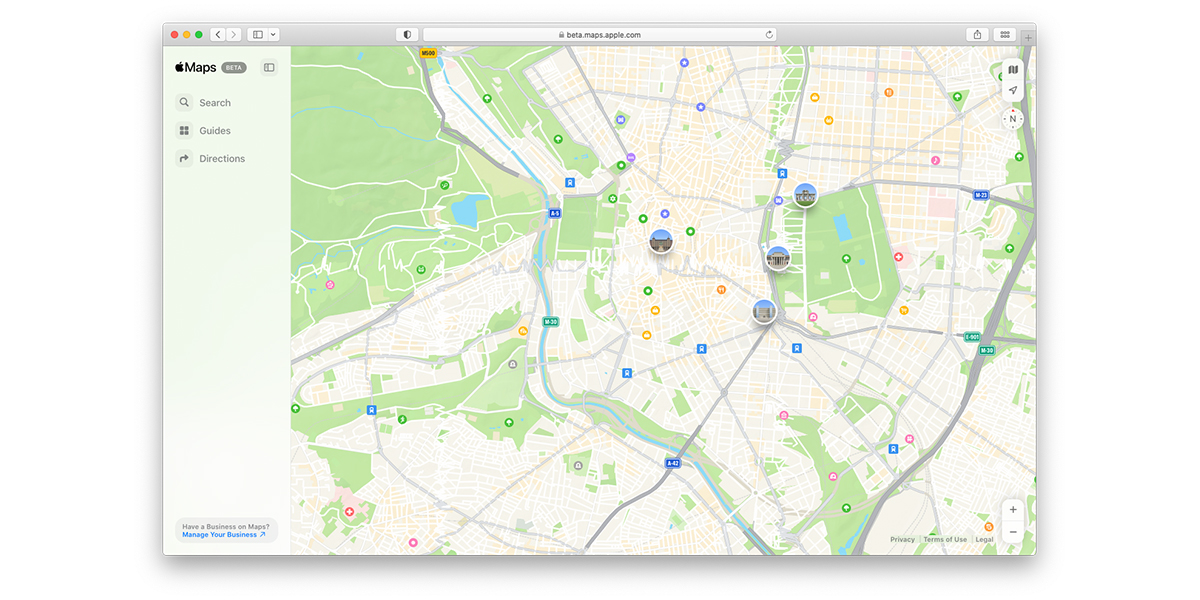This screenshot has height=600, width=1200.
Task: Toggle the Safari sidebar
Action: (x=257, y=33)
